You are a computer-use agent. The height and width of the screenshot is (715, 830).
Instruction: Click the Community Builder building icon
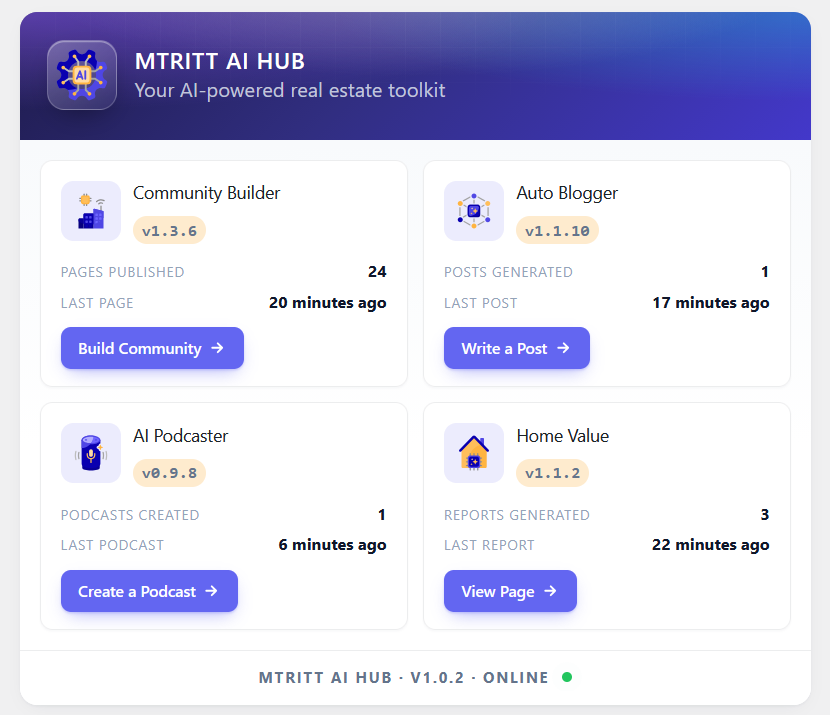(91, 211)
